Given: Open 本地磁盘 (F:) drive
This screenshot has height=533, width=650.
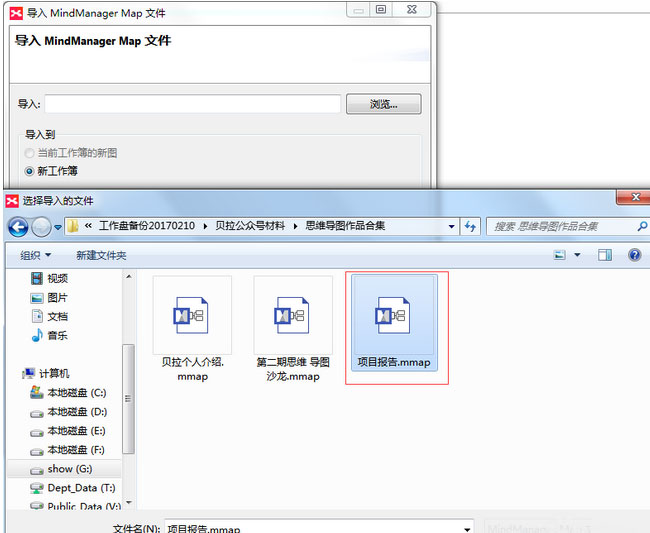Looking at the screenshot, I should [x=68, y=450].
